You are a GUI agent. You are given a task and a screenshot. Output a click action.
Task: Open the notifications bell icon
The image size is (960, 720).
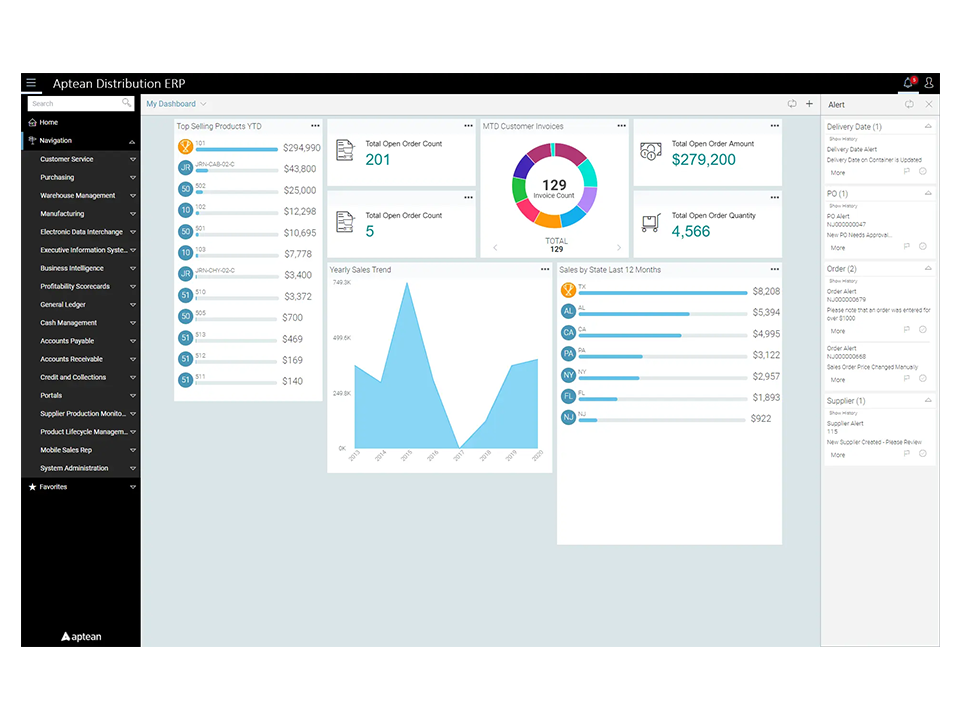(909, 83)
